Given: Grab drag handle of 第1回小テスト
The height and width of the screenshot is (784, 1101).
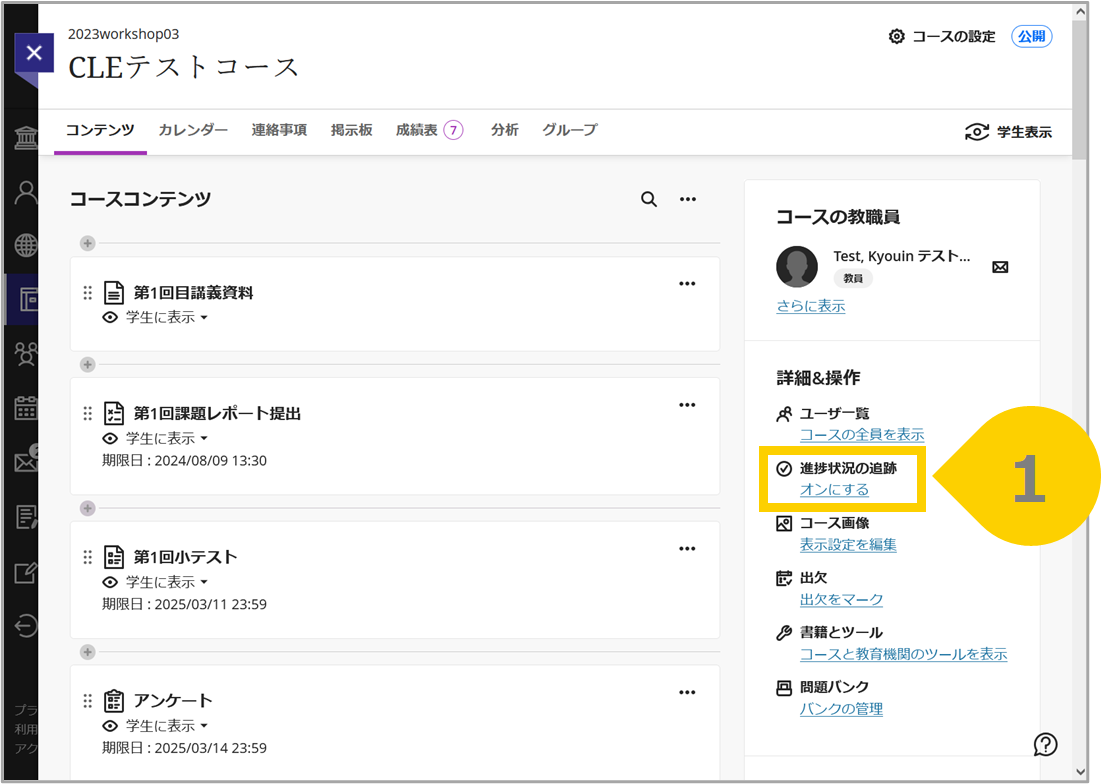Looking at the screenshot, I should [88, 557].
